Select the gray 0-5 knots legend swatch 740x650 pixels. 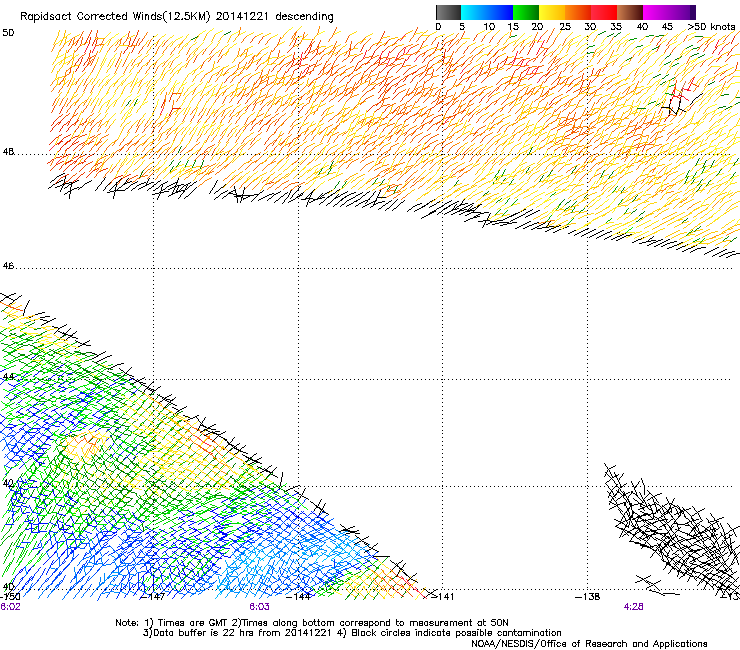click(x=448, y=12)
